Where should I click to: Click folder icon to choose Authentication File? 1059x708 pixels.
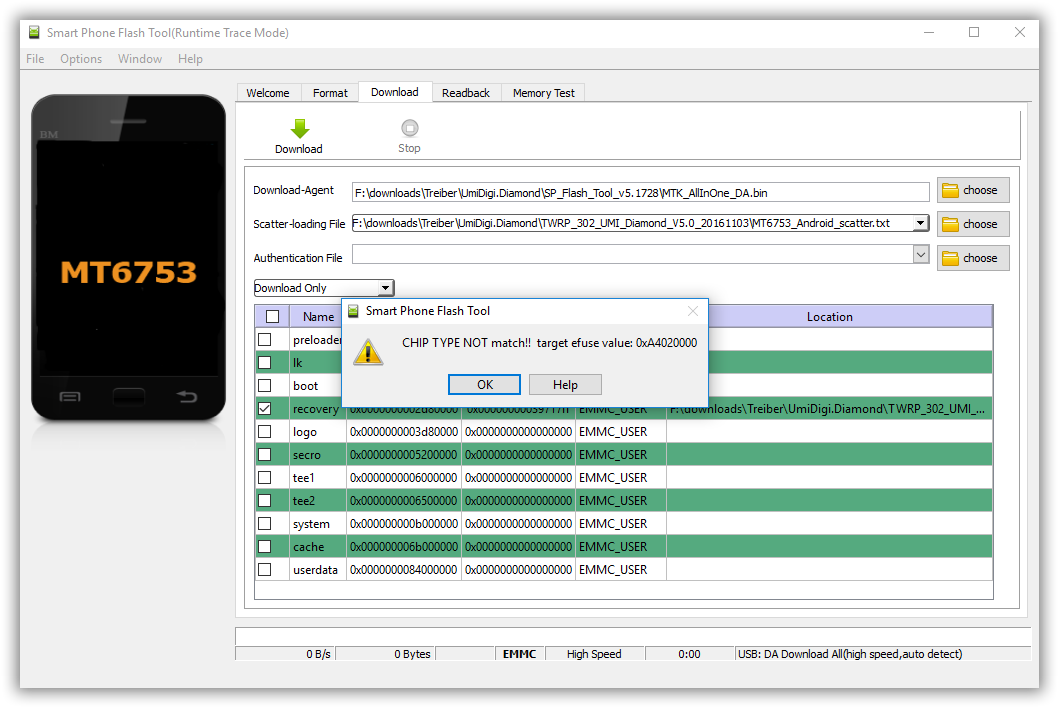tap(950, 258)
